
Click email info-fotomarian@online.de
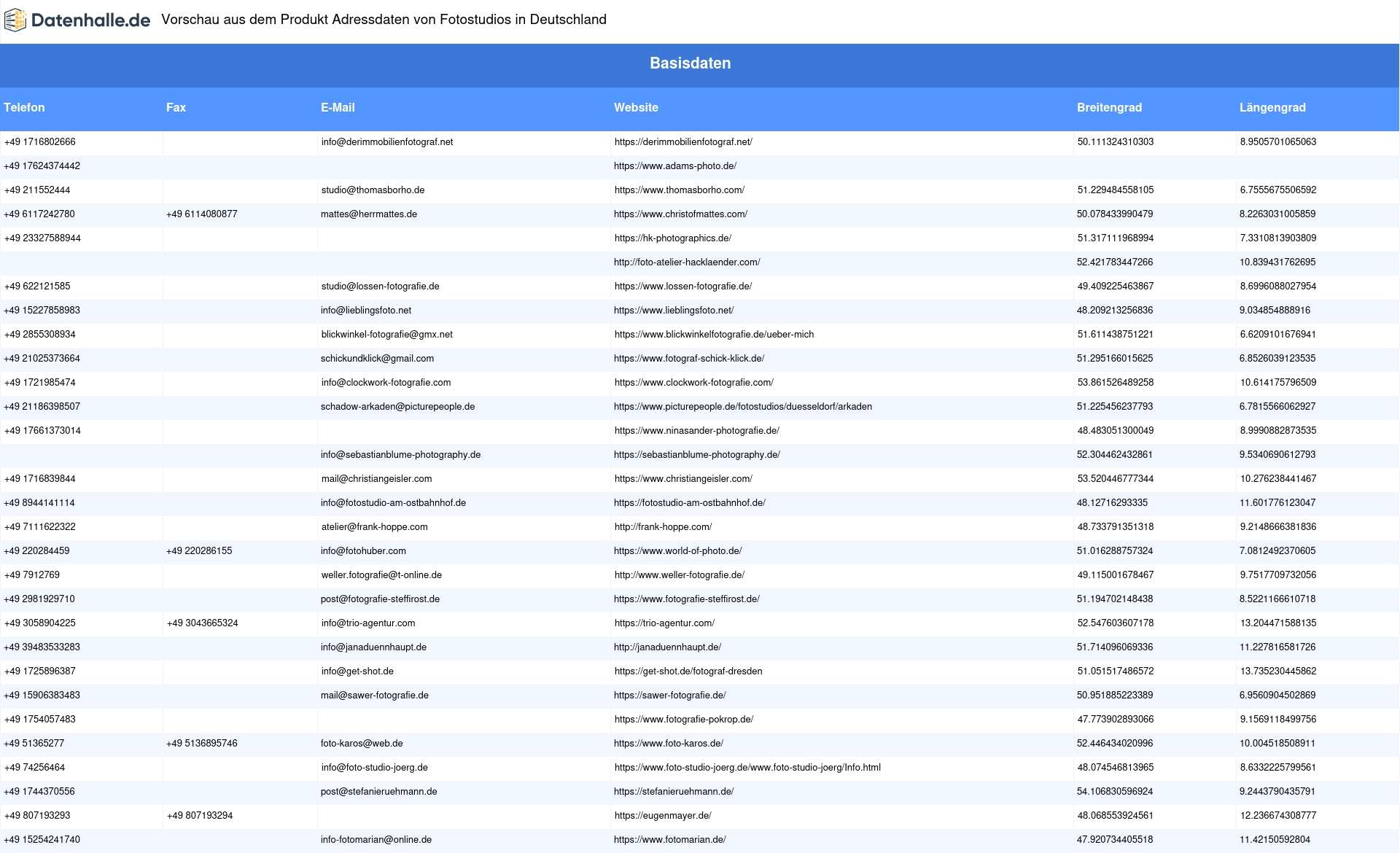coord(376,840)
